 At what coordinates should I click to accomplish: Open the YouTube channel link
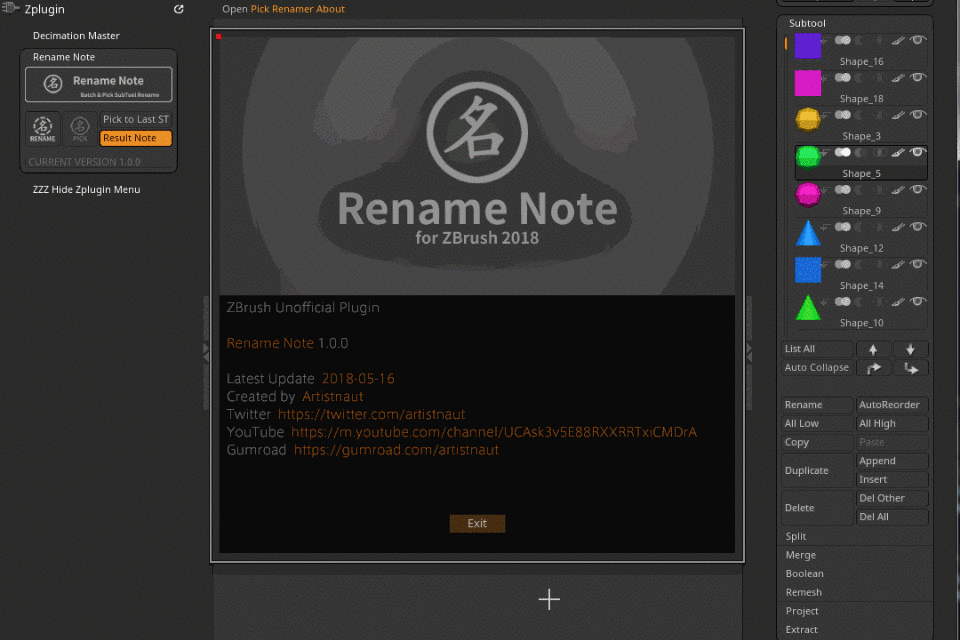coord(494,432)
